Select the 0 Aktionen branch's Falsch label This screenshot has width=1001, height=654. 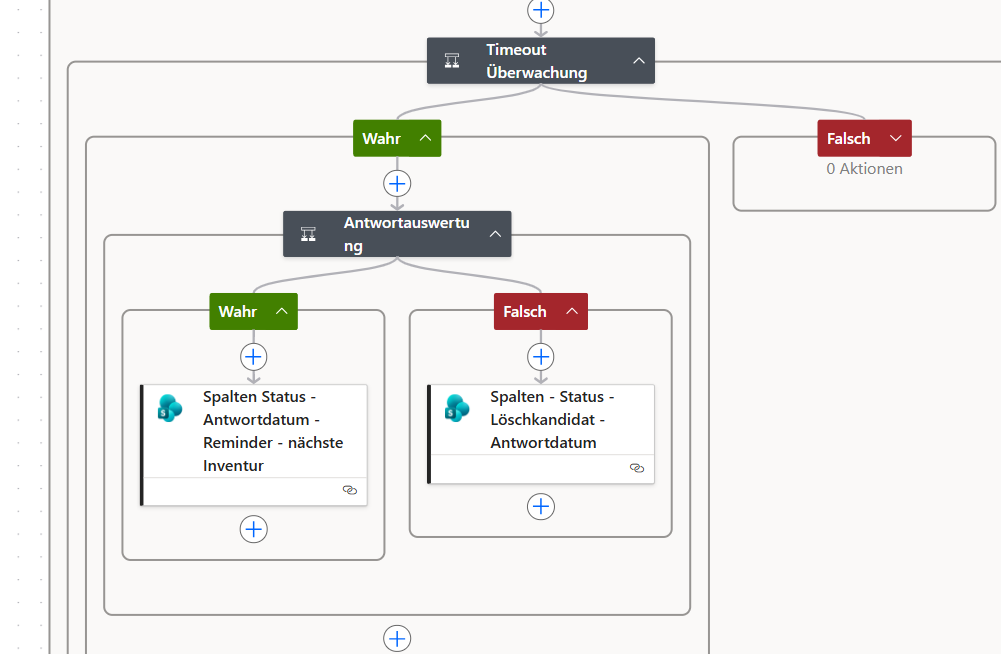coord(848,139)
